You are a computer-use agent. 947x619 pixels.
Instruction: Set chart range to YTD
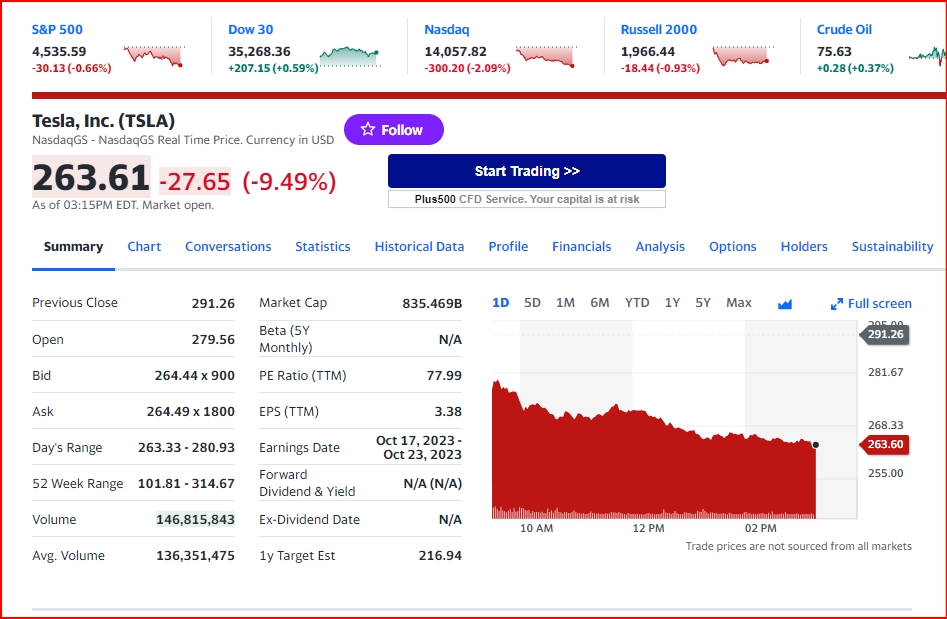point(636,303)
